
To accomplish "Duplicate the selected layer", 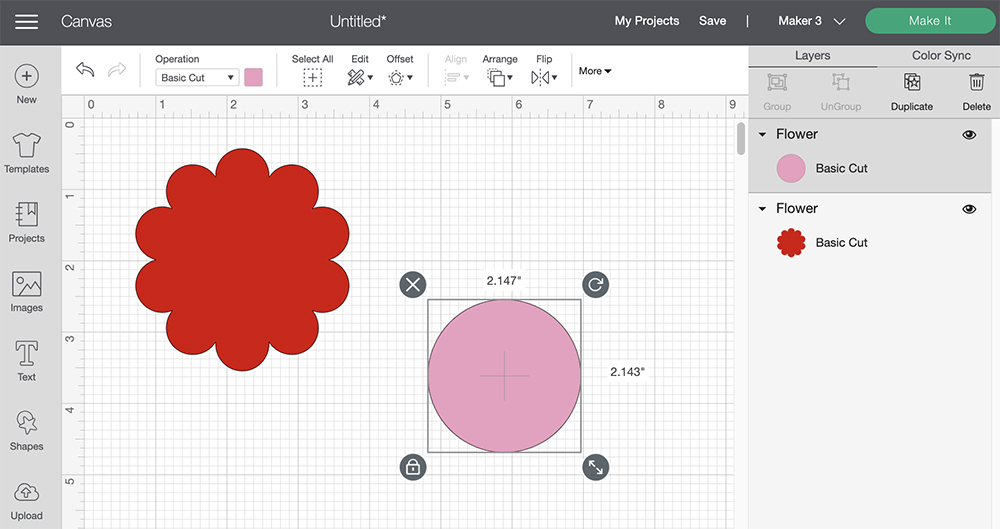I will pyautogui.click(x=912, y=92).
